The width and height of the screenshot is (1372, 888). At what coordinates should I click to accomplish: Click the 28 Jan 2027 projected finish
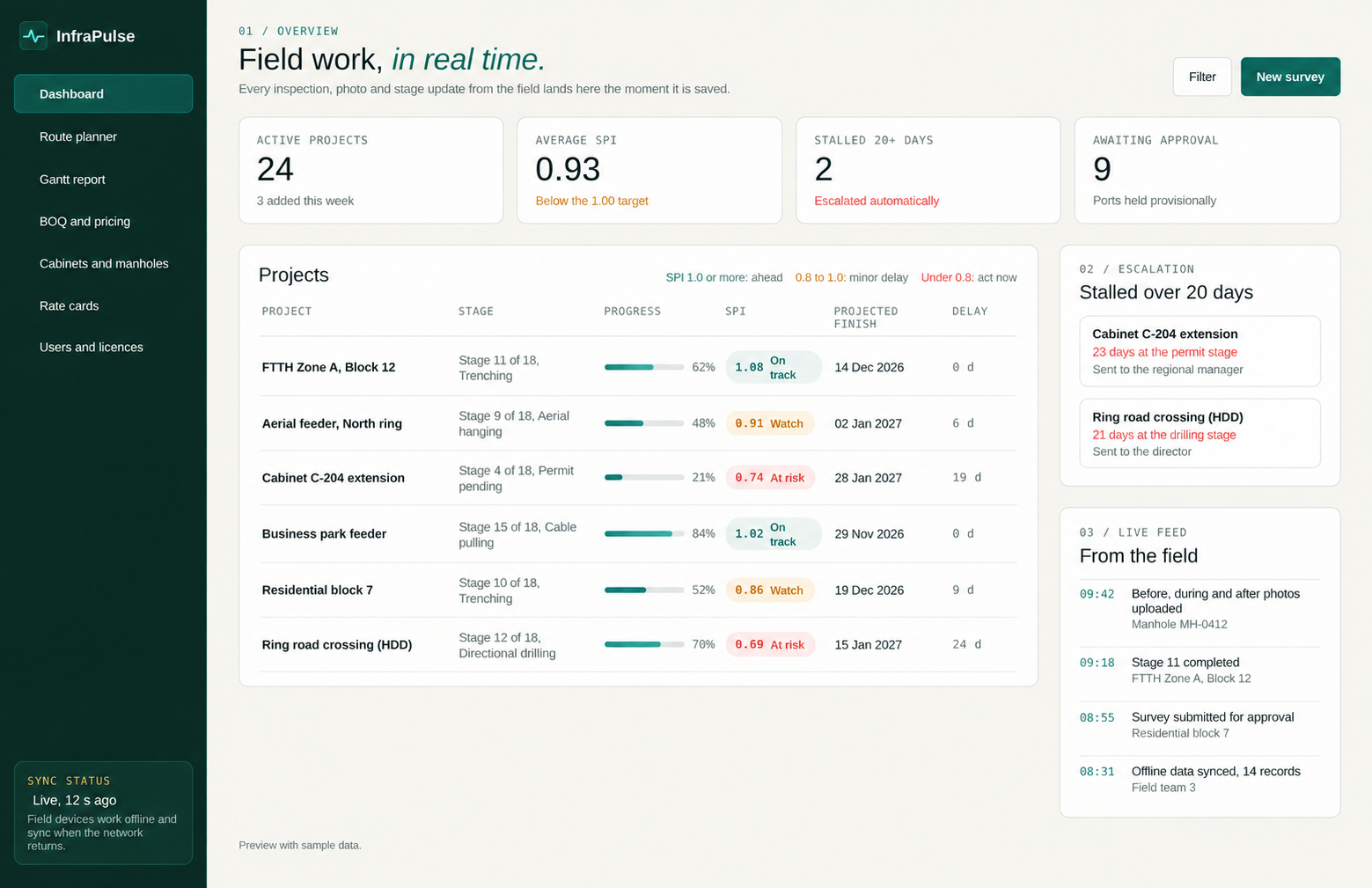point(869,478)
